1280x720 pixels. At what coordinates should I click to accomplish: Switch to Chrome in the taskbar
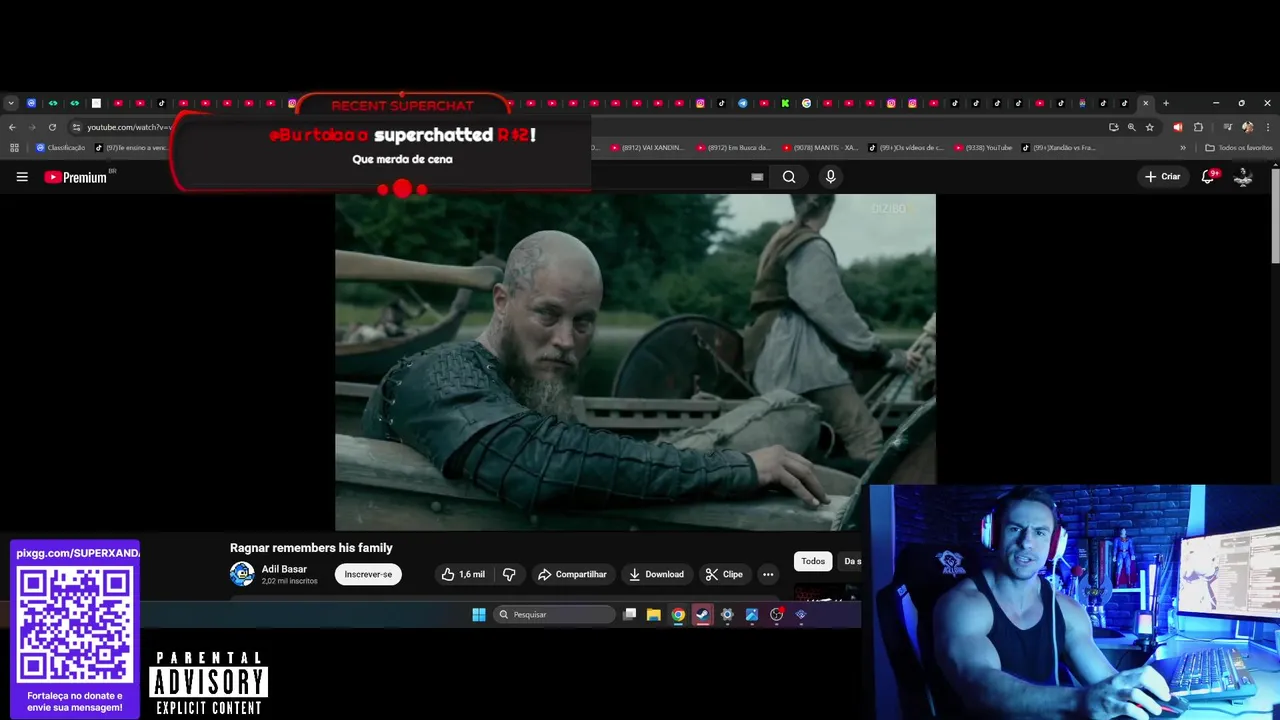(678, 615)
